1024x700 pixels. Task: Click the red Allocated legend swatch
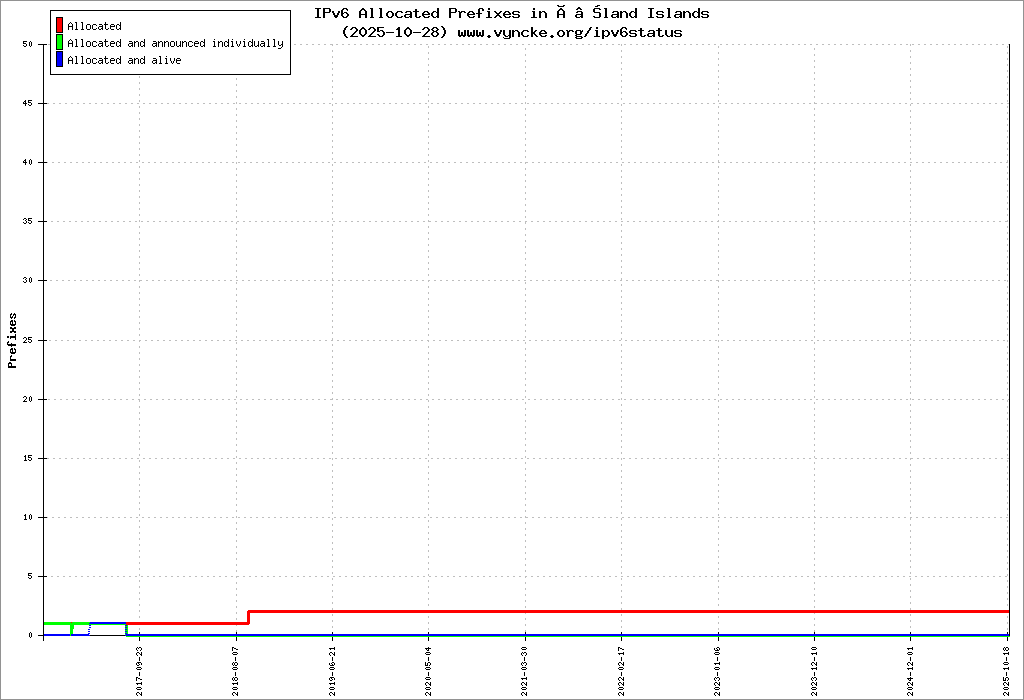[60, 26]
